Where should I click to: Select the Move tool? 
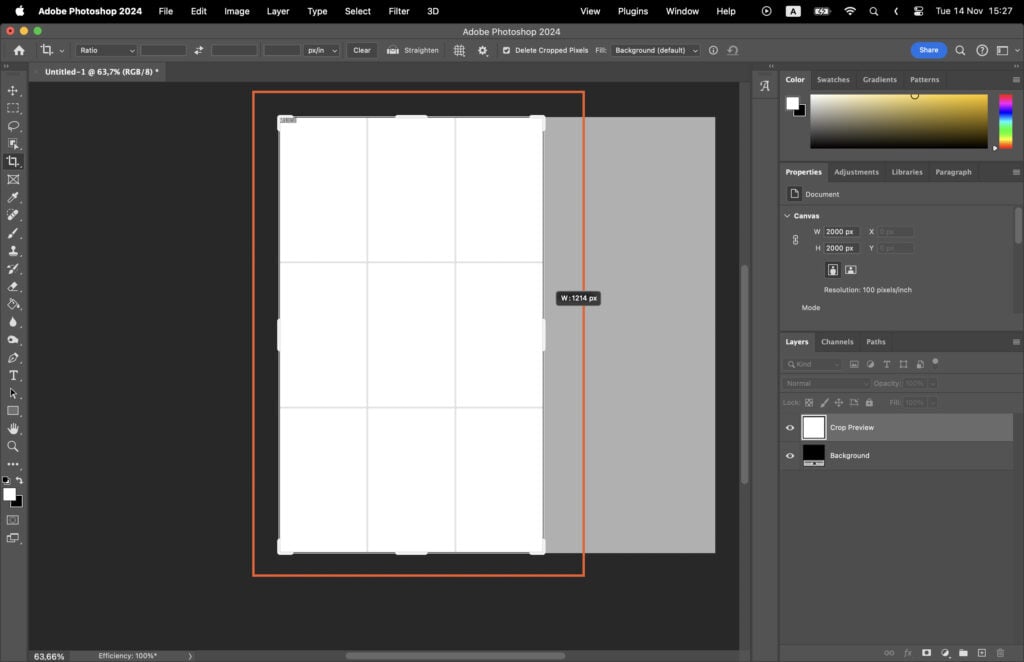pyautogui.click(x=13, y=90)
